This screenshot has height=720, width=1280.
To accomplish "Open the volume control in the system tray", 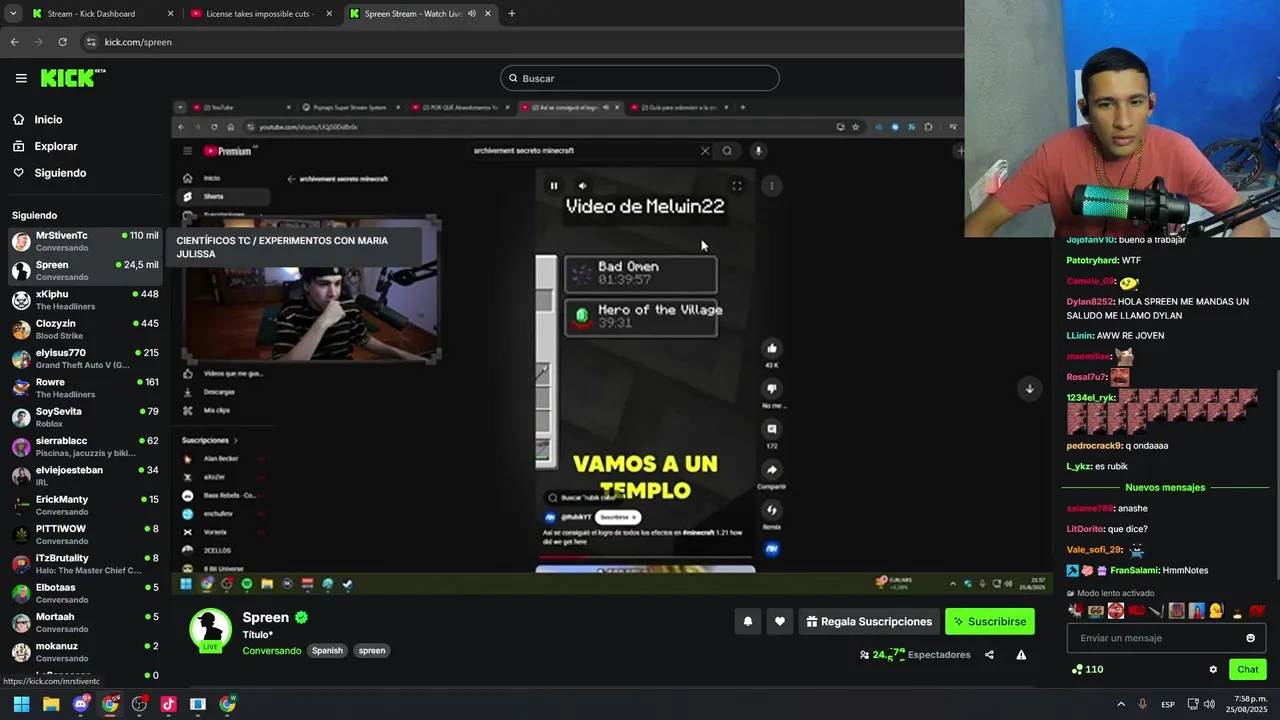I will click(1209, 704).
